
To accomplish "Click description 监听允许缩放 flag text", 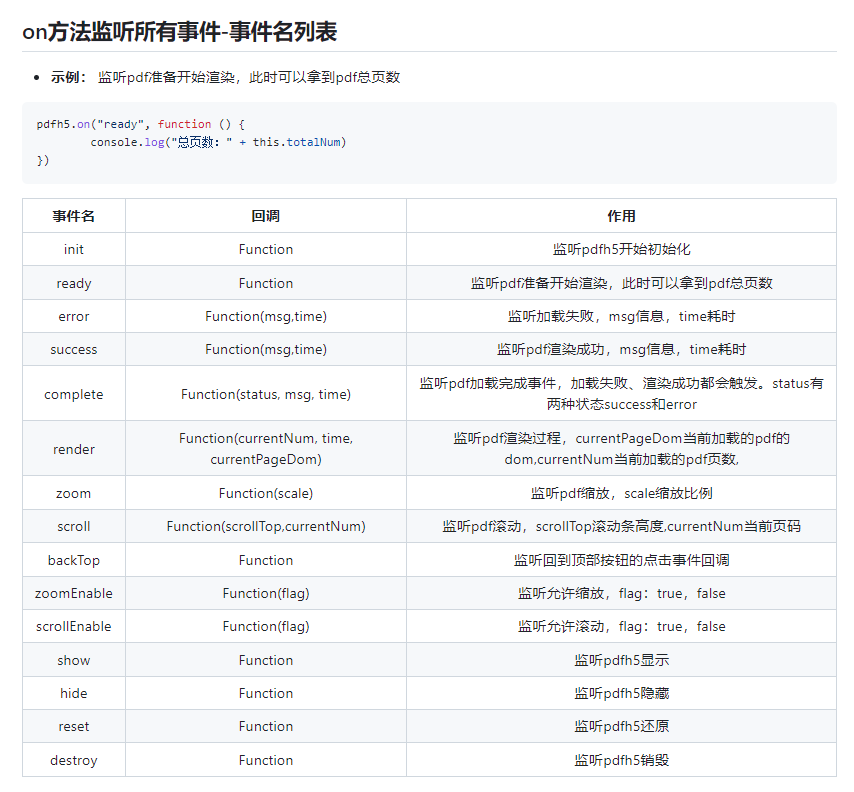I will click(621, 593).
